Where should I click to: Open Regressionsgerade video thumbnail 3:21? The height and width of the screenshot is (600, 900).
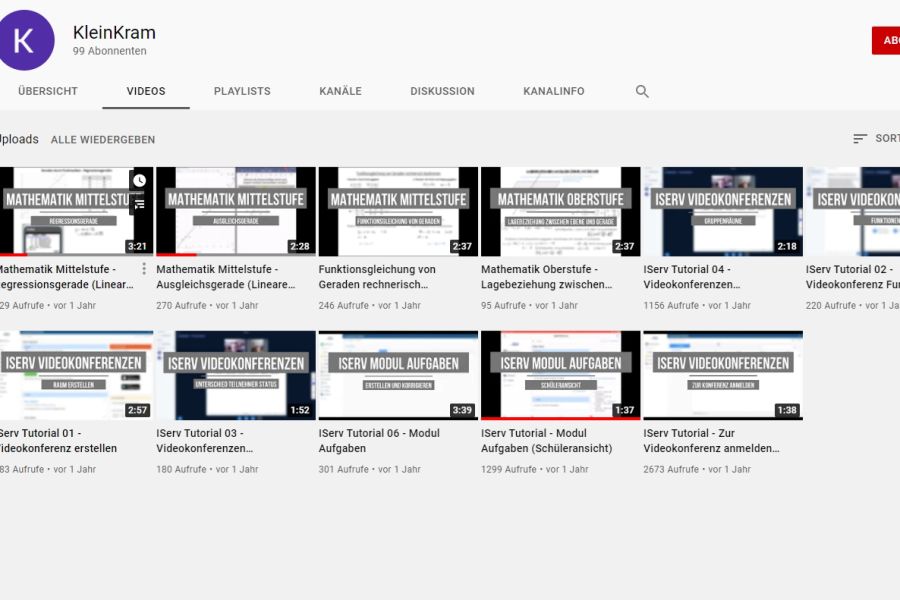coord(76,211)
